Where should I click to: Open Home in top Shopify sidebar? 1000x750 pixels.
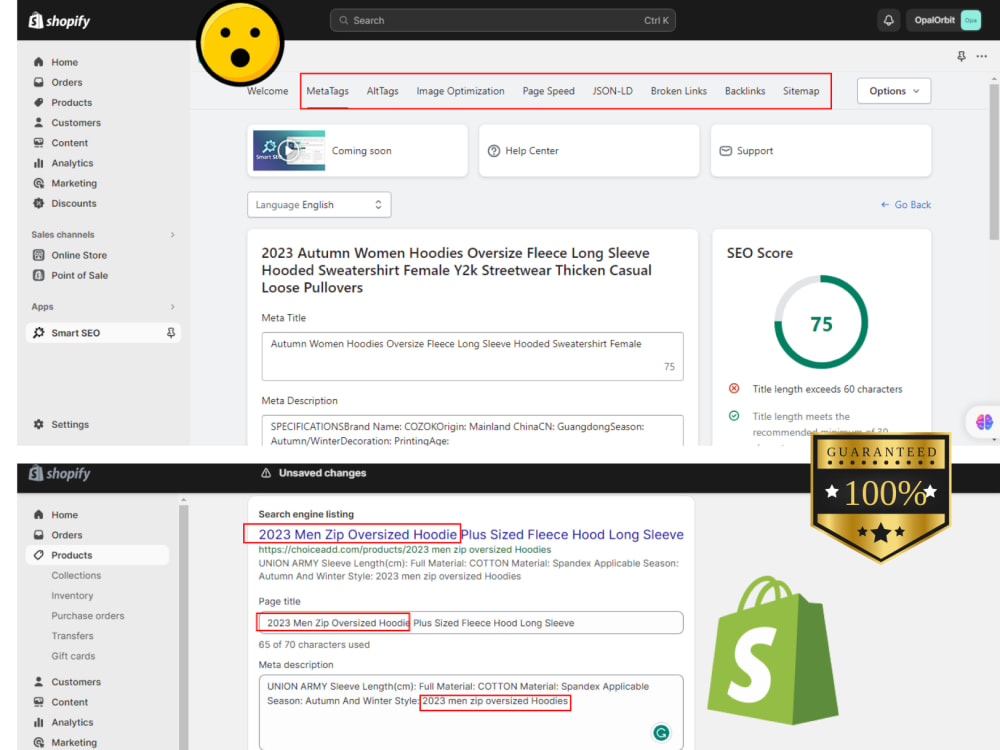(64, 62)
